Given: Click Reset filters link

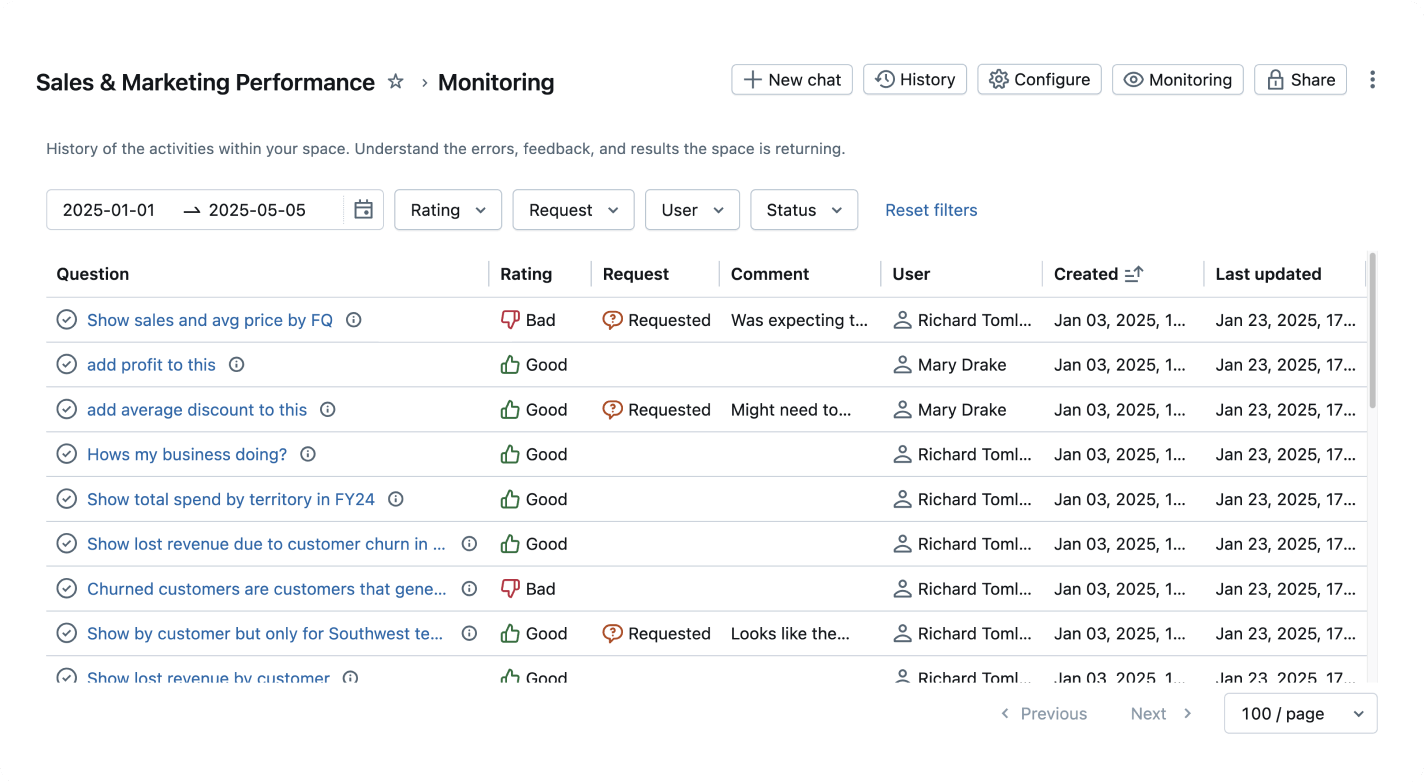Looking at the screenshot, I should tap(931, 210).
